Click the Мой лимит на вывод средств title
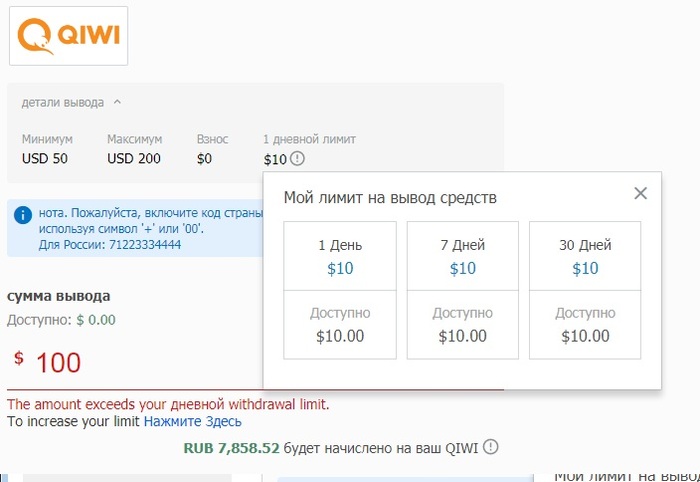This screenshot has height=482, width=700. 390,197
